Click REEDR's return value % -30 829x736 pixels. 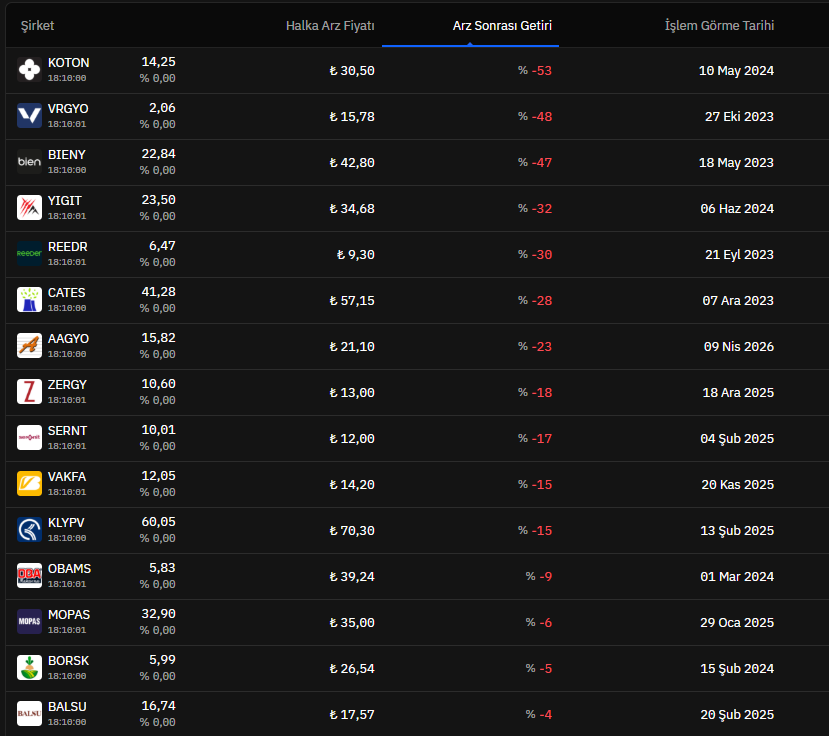tap(535, 254)
